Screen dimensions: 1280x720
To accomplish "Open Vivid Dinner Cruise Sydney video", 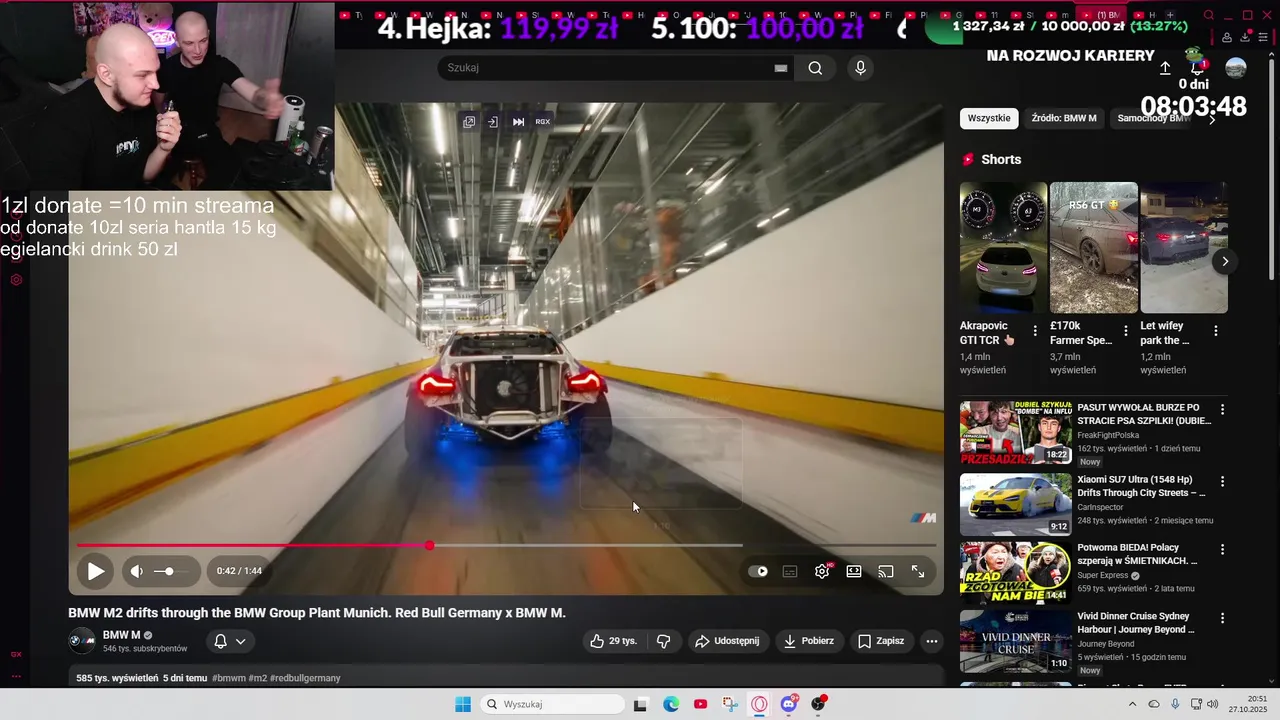I will [x=1015, y=641].
